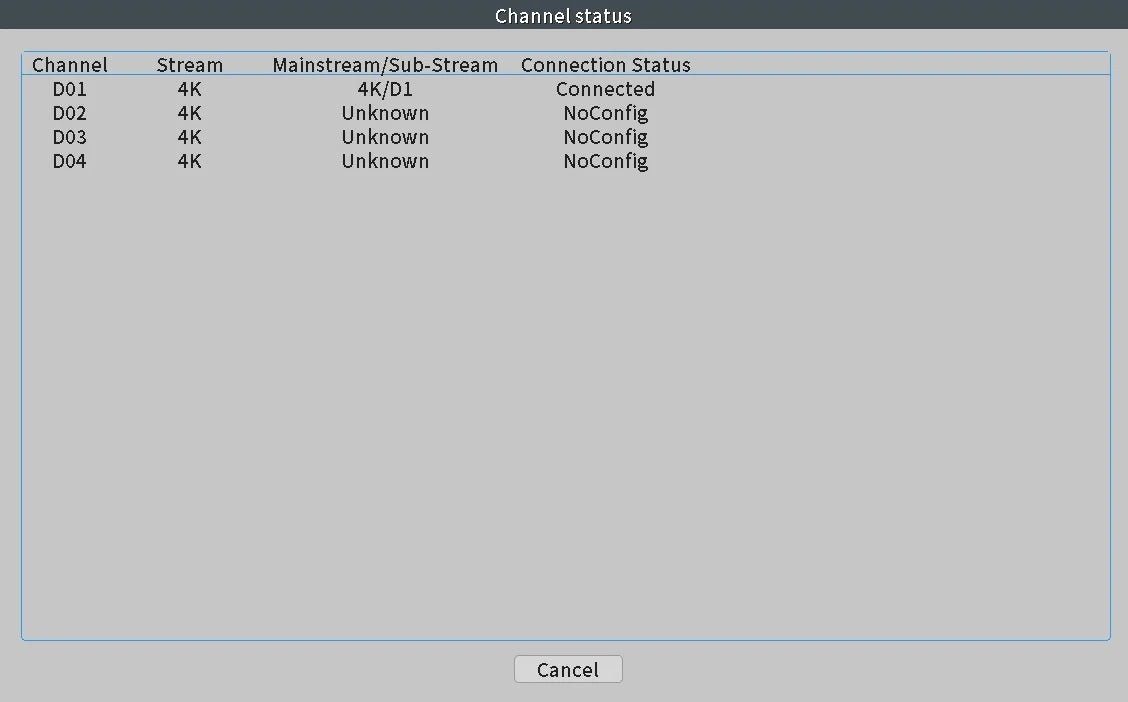This screenshot has width=1128, height=702.
Task: Select channel D02 row
Action: 566,113
